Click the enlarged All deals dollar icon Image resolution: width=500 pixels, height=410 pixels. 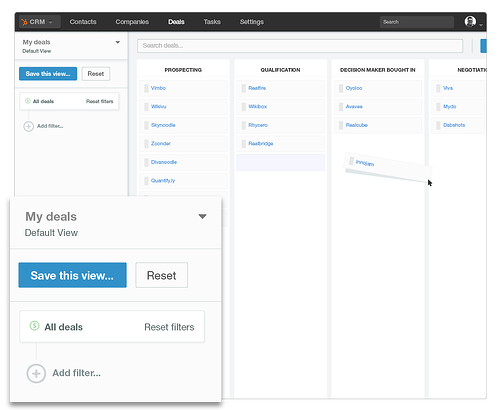(34, 326)
